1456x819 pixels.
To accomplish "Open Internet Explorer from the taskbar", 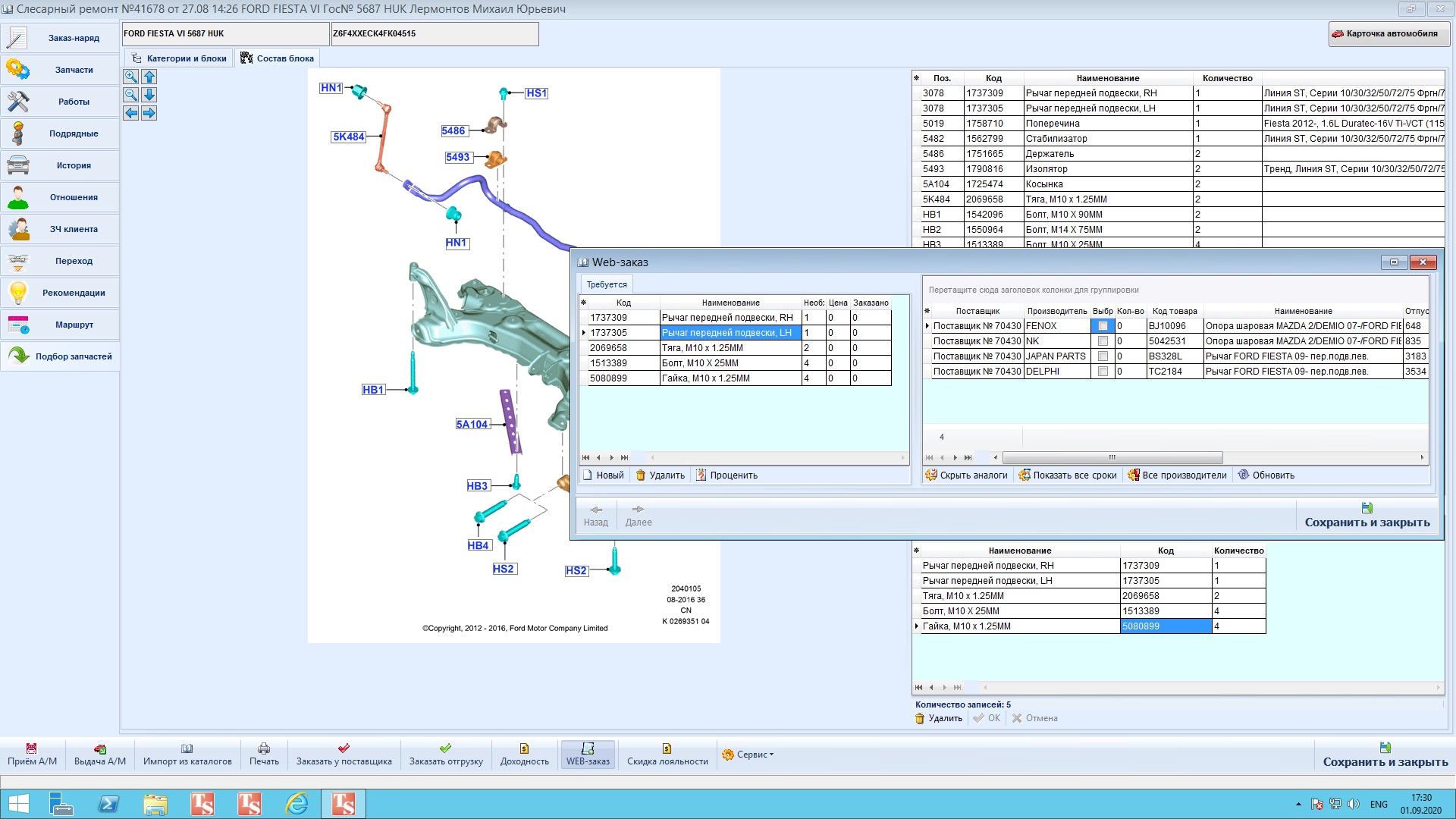I will (x=297, y=804).
